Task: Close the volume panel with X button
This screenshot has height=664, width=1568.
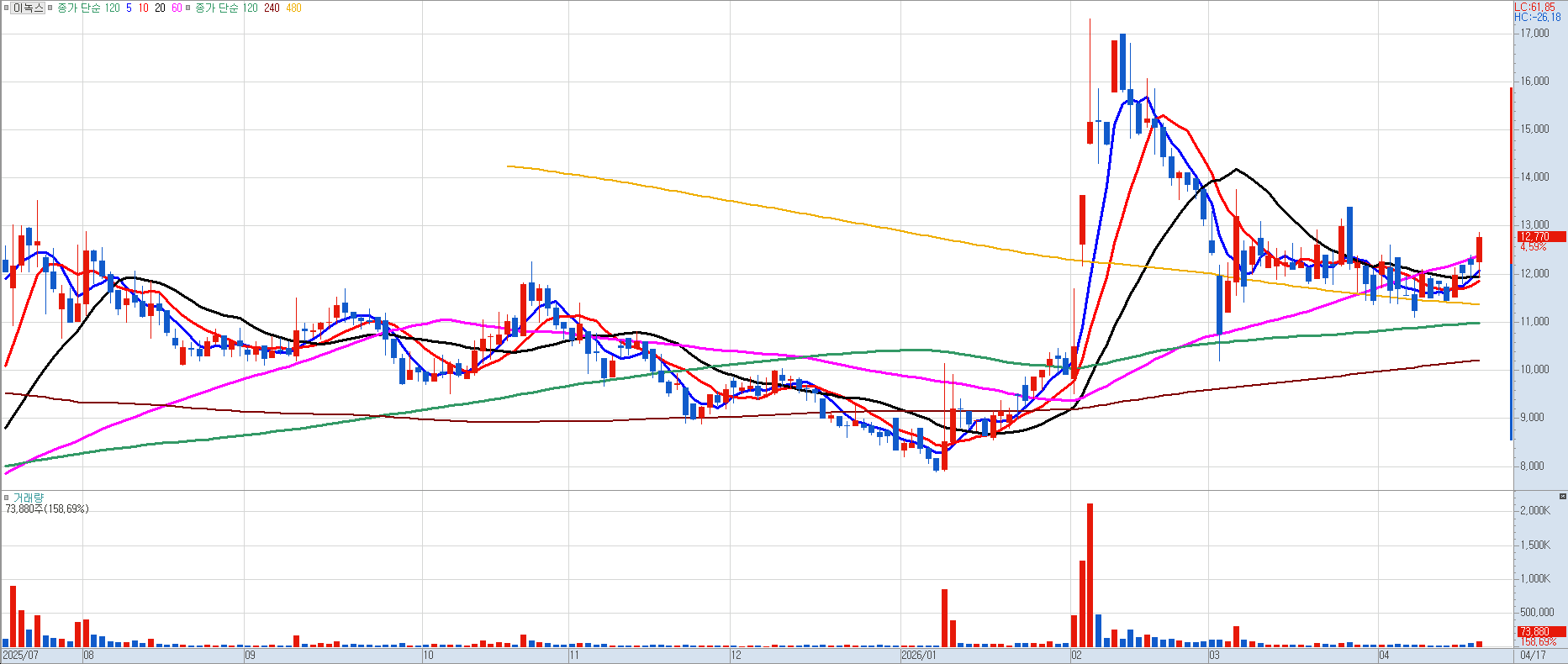Action: [1563, 497]
